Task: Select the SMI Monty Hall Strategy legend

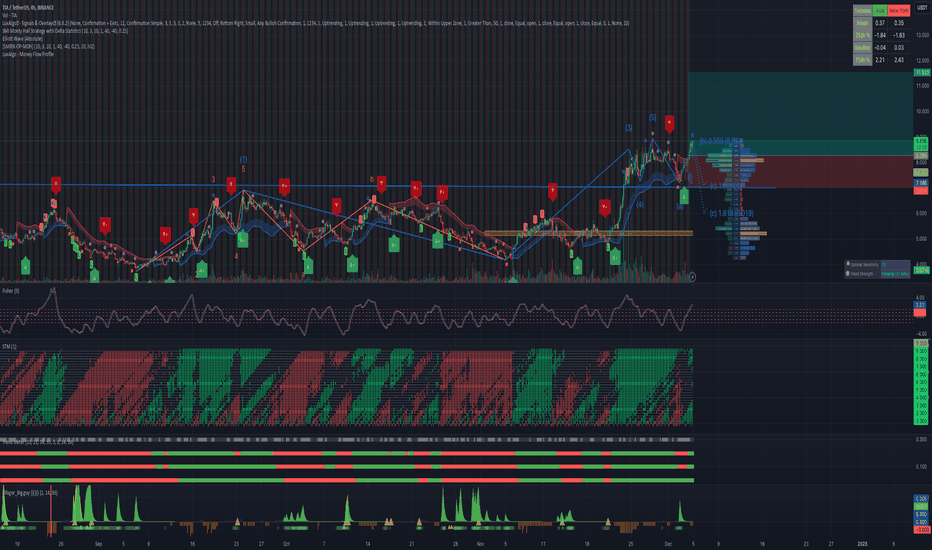Action: tap(65, 31)
